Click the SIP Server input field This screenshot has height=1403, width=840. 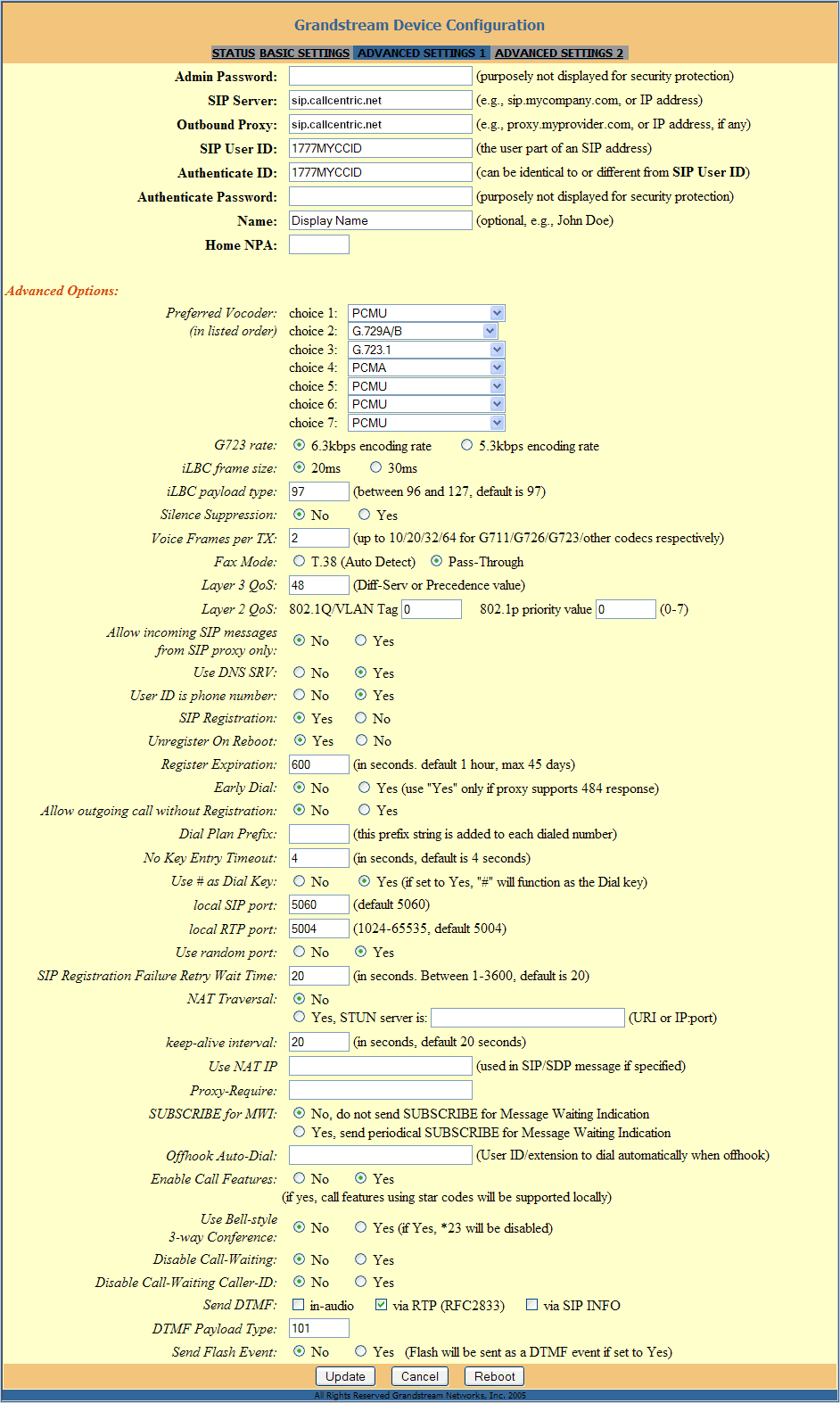(x=381, y=101)
